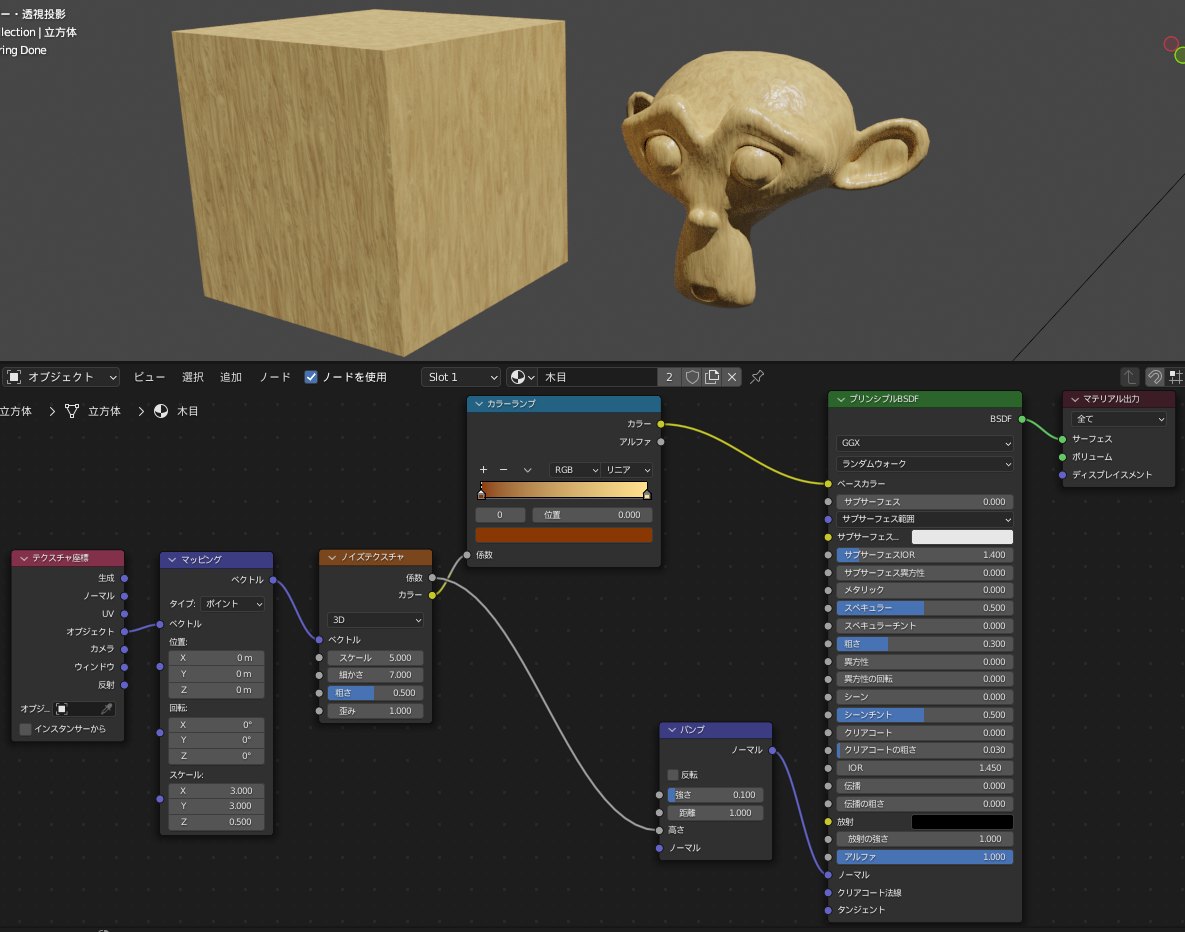Click the eyedropper in テクスチャ座標 node

pyautogui.click(x=107, y=708)
